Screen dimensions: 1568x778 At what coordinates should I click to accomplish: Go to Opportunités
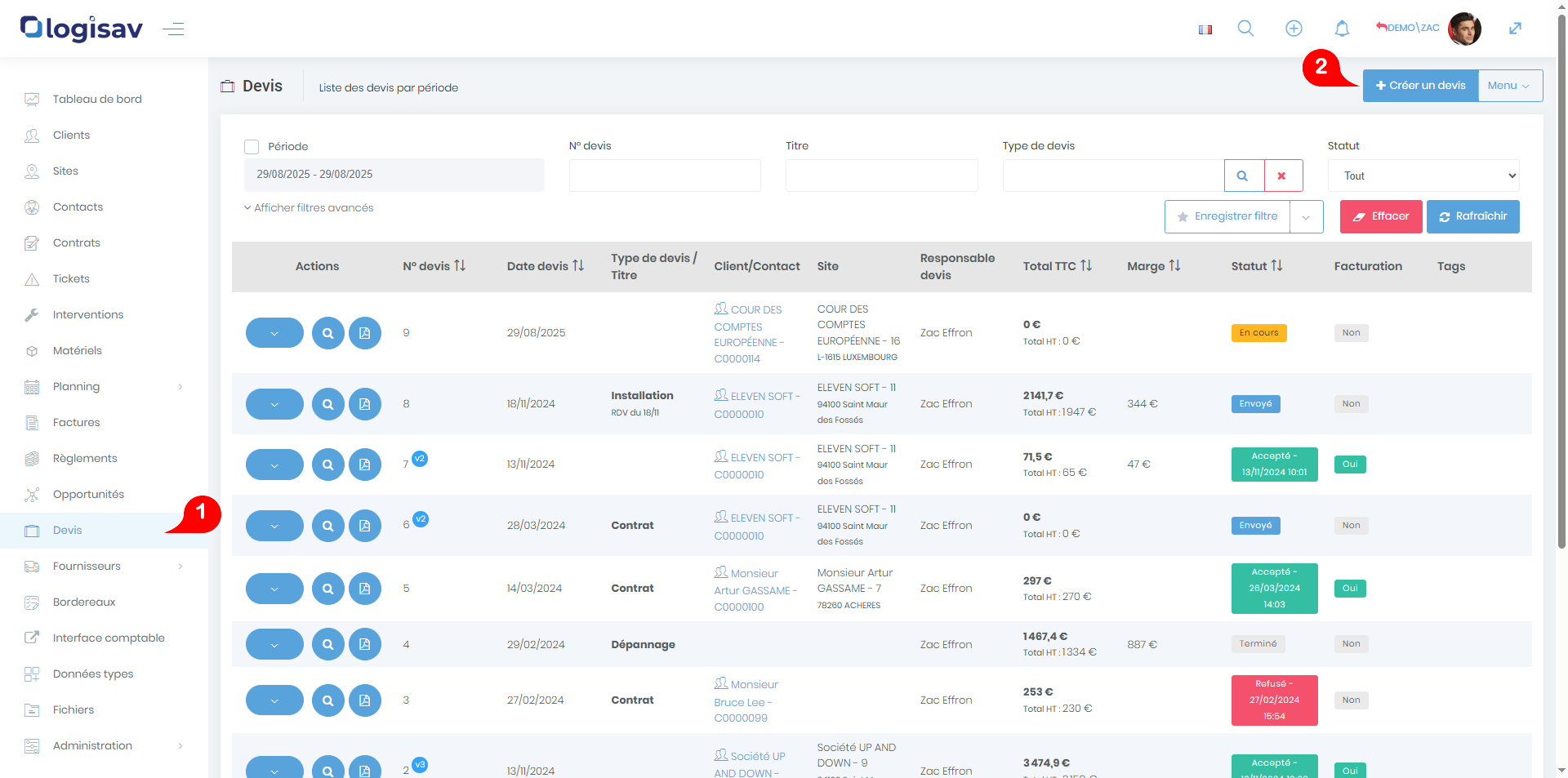pyautogui.click(x=88, y=494)
